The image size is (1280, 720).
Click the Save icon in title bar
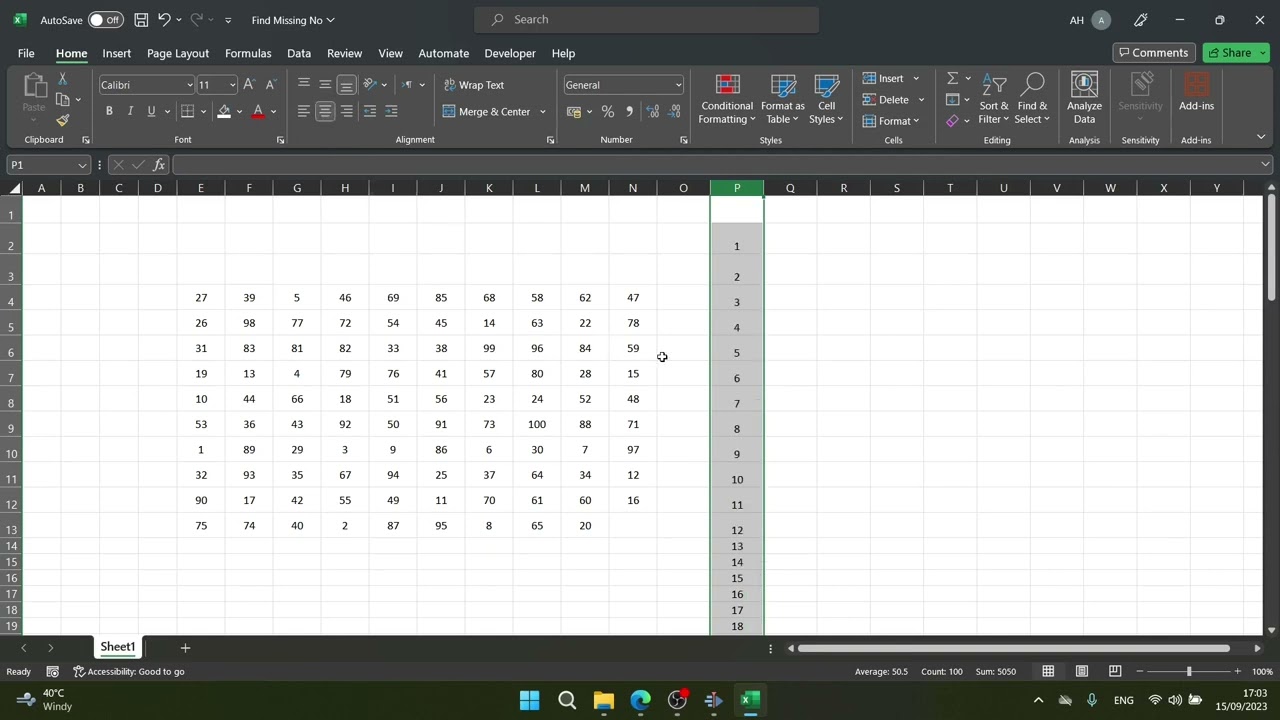(x=141, y=20)
